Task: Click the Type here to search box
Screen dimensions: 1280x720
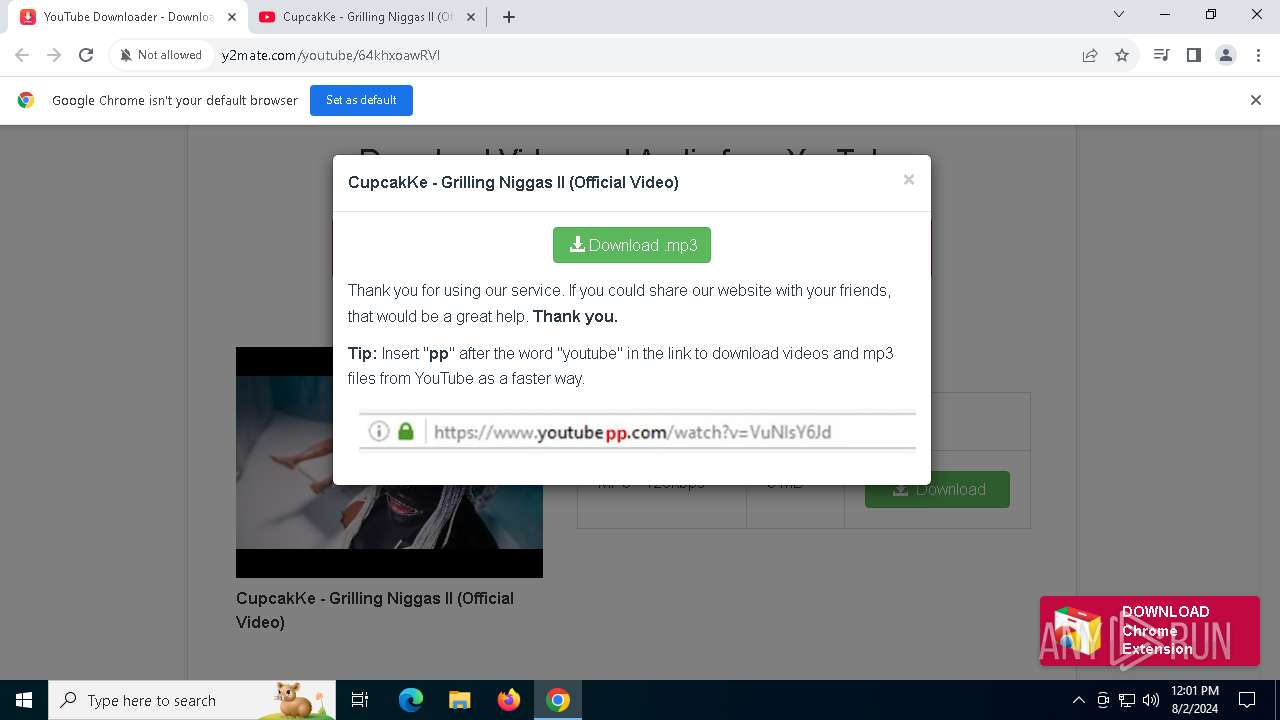Action: 192,700
